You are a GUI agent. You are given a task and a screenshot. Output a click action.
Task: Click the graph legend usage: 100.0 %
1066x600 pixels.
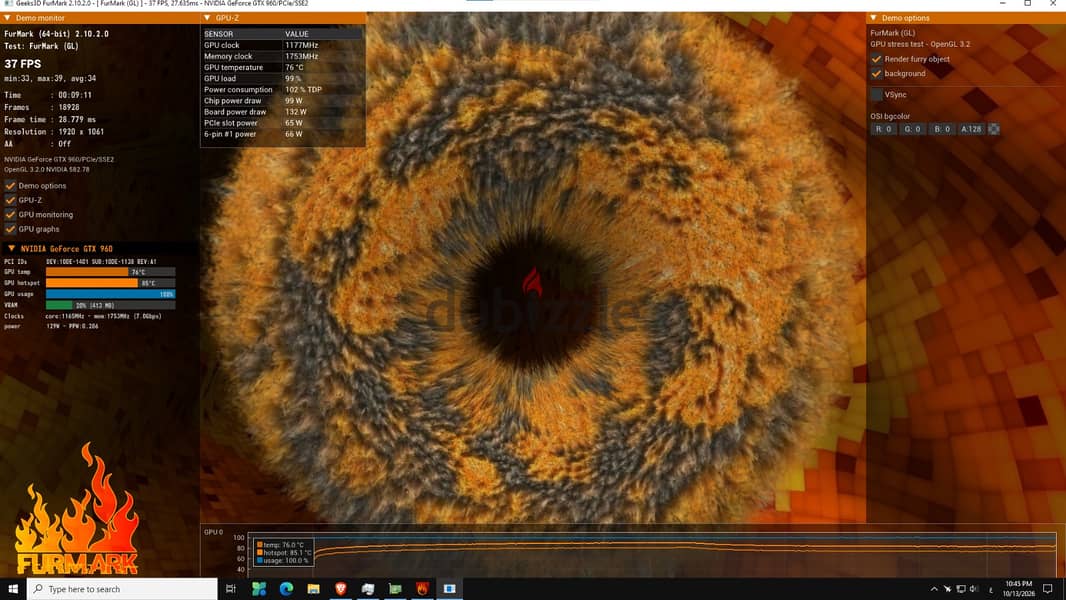coord(283,561)
